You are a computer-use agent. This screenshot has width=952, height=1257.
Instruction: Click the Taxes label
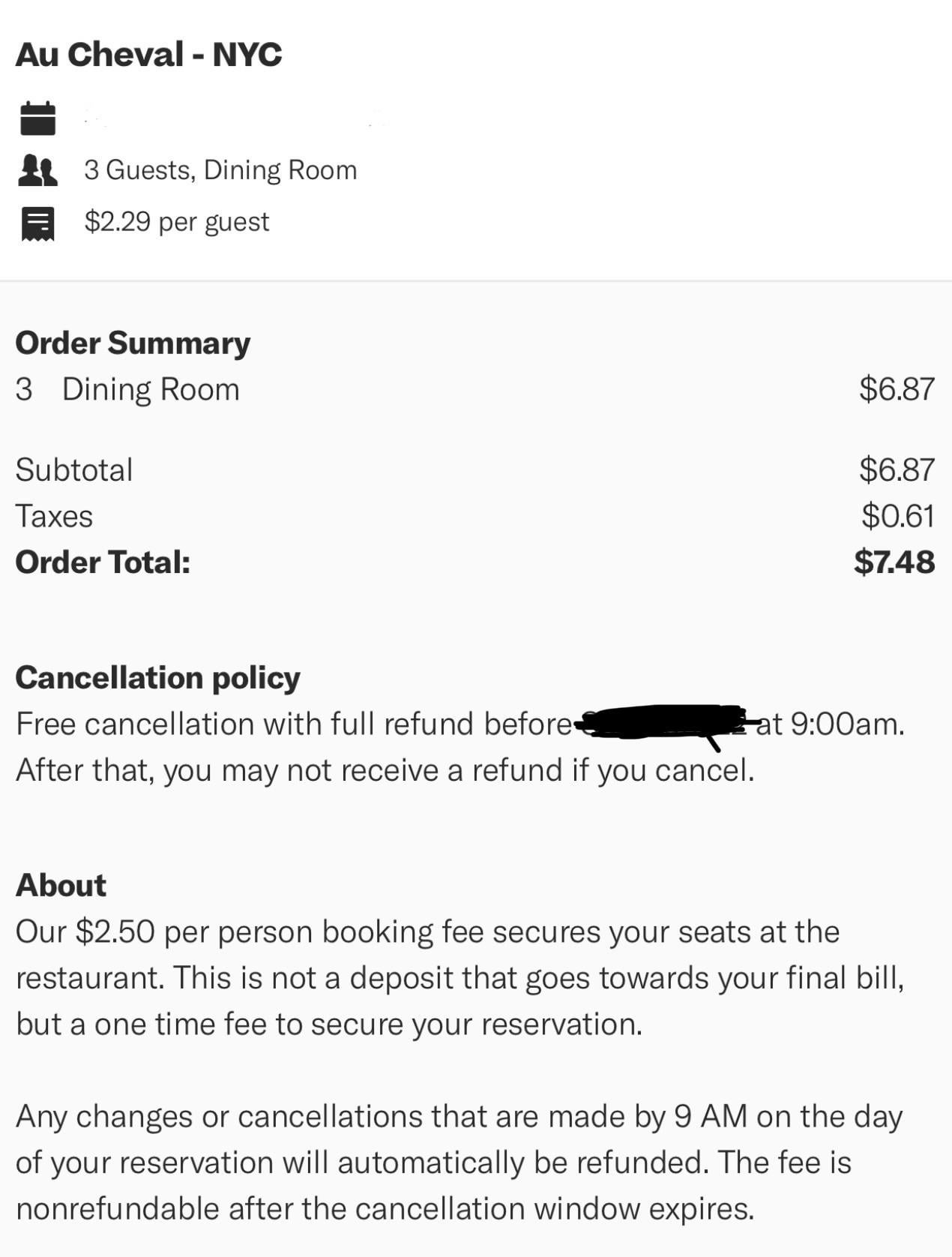[x=54, y=516]
